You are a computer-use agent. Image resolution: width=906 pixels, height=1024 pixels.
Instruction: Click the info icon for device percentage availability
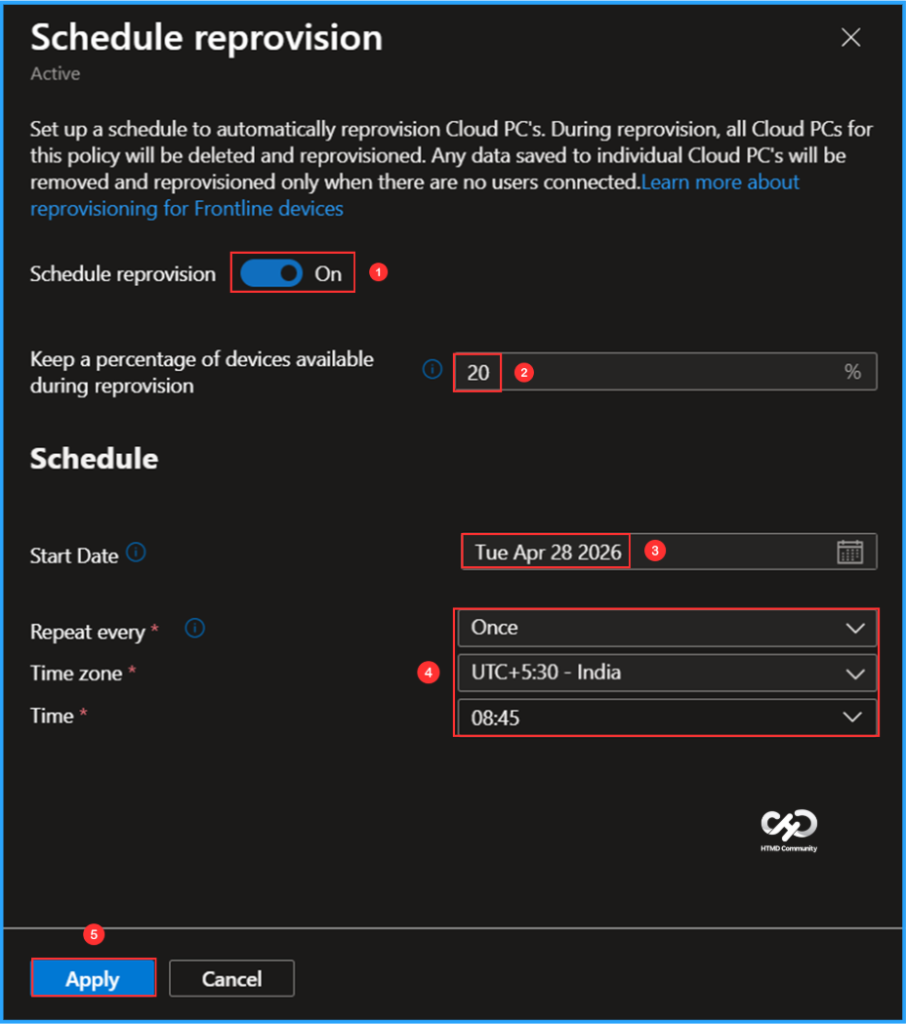pos(431,369)
